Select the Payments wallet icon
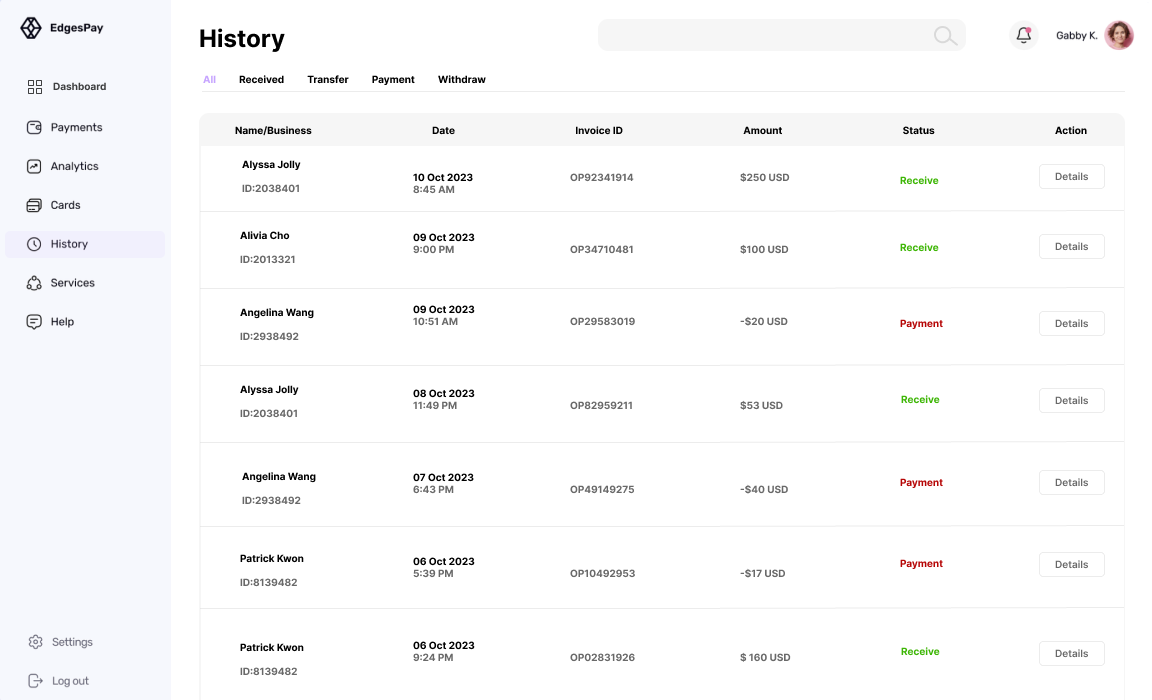Screen dimensions: 1152x700 pyautogui.click(x=34, y=127)
